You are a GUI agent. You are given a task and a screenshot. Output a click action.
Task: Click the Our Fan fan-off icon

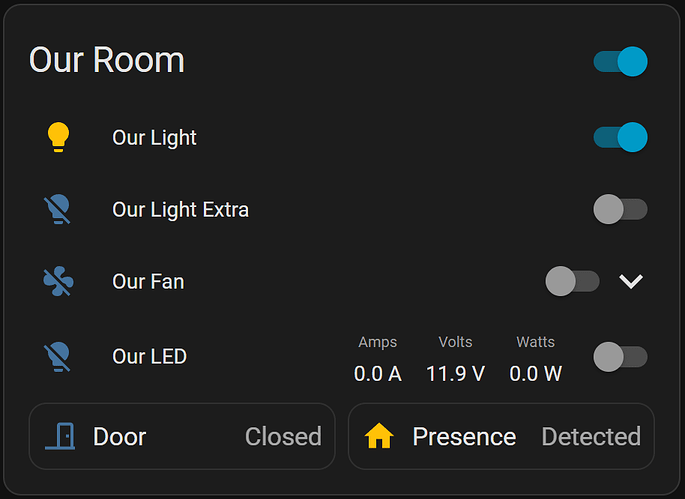(59, 282)
